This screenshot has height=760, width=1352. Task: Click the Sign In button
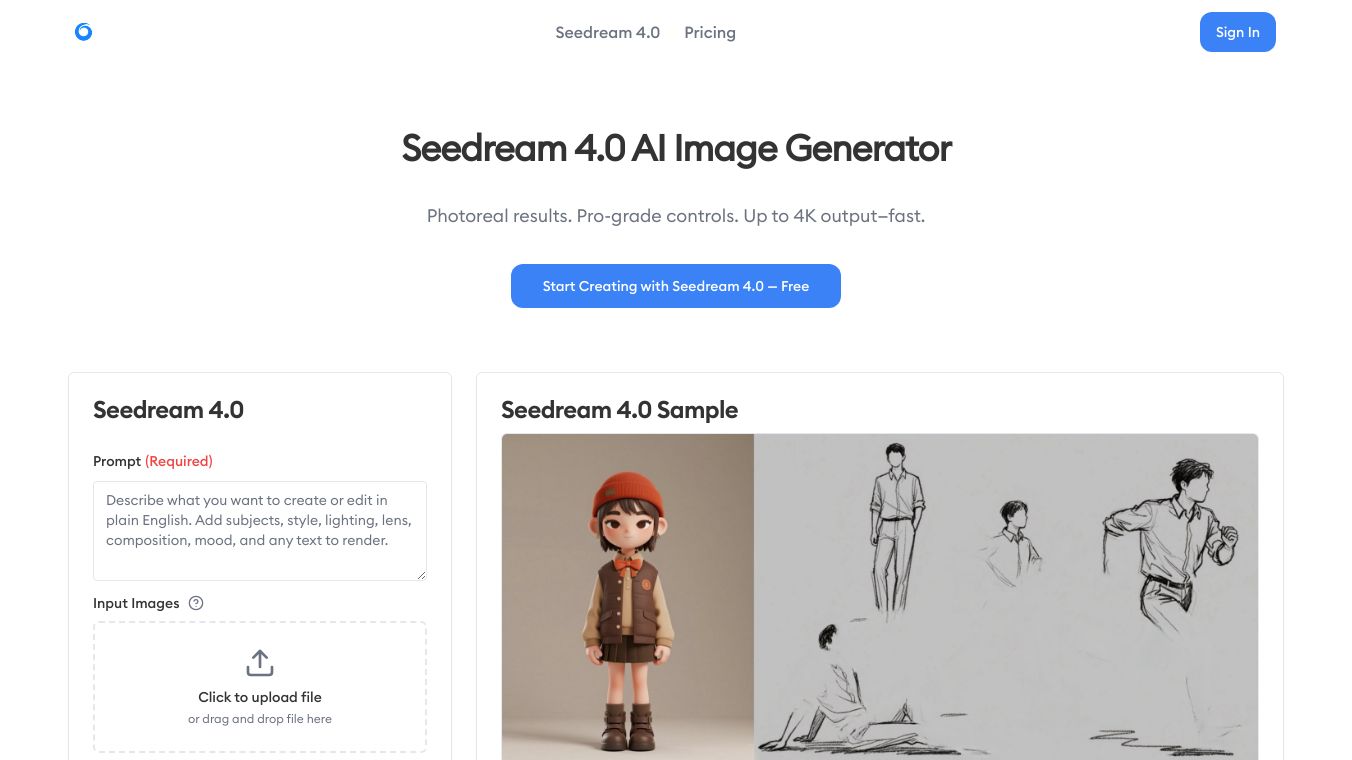pos(1238,32)
